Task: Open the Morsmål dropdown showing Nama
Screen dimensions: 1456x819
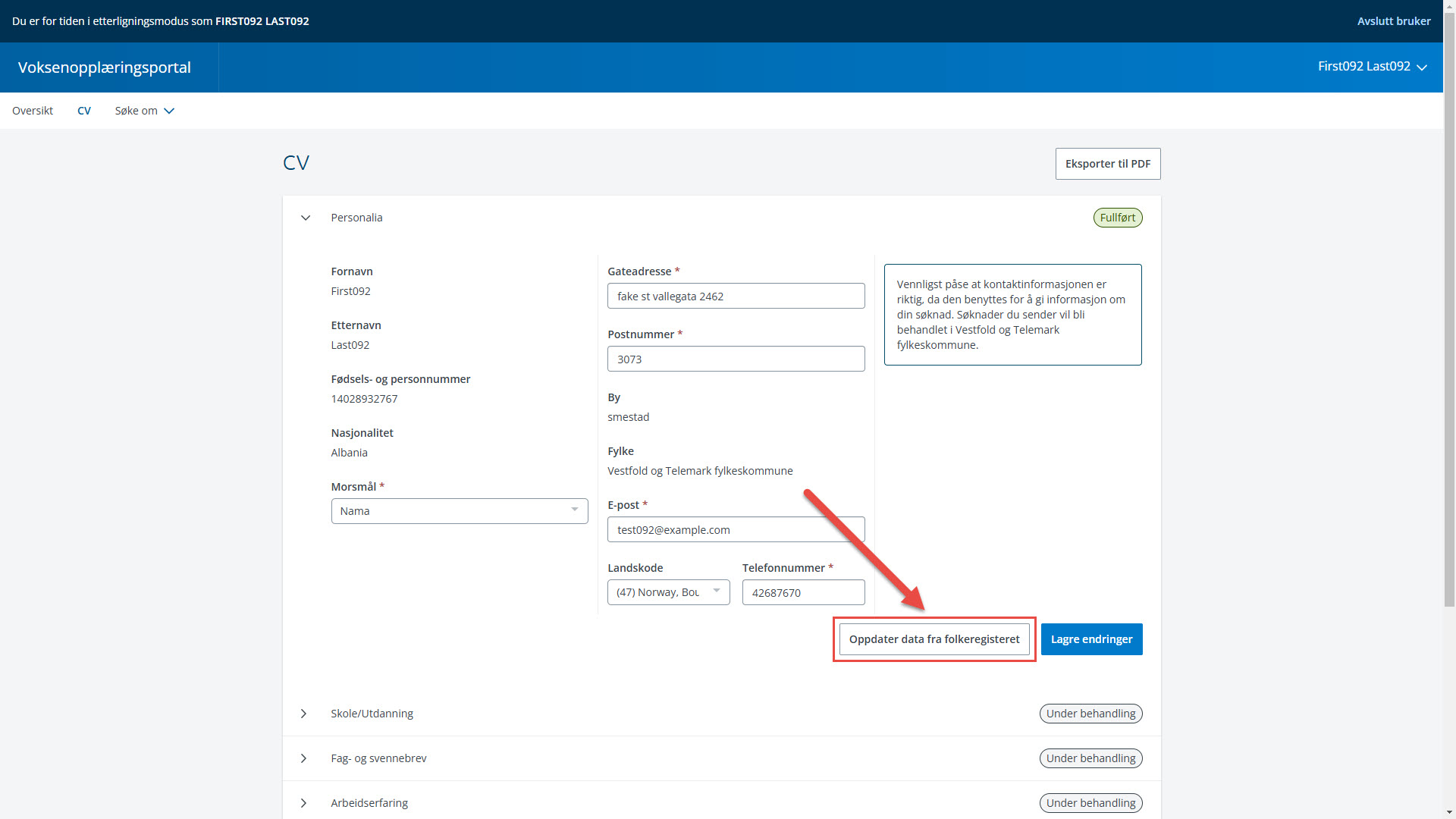Action: [x=459, y=511]
